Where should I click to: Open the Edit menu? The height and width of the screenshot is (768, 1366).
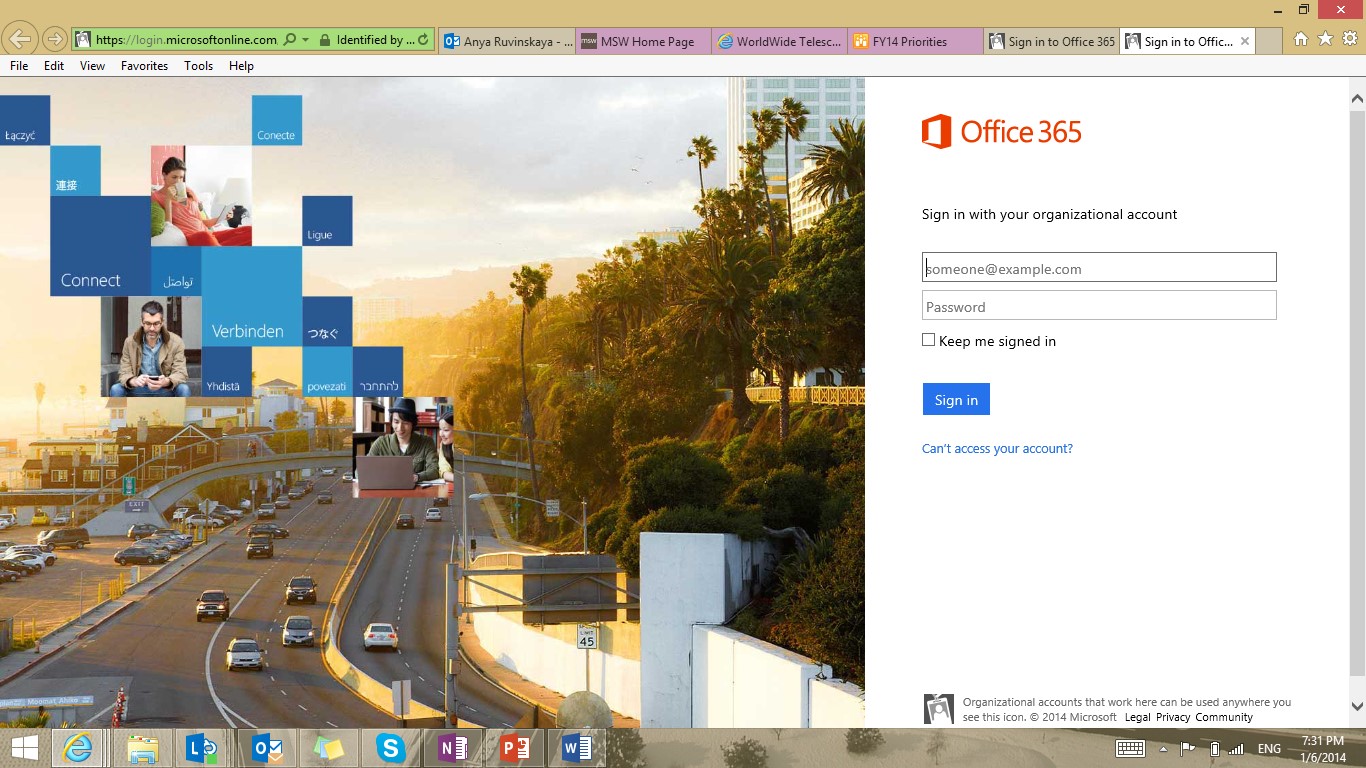(x=54, y=66)
